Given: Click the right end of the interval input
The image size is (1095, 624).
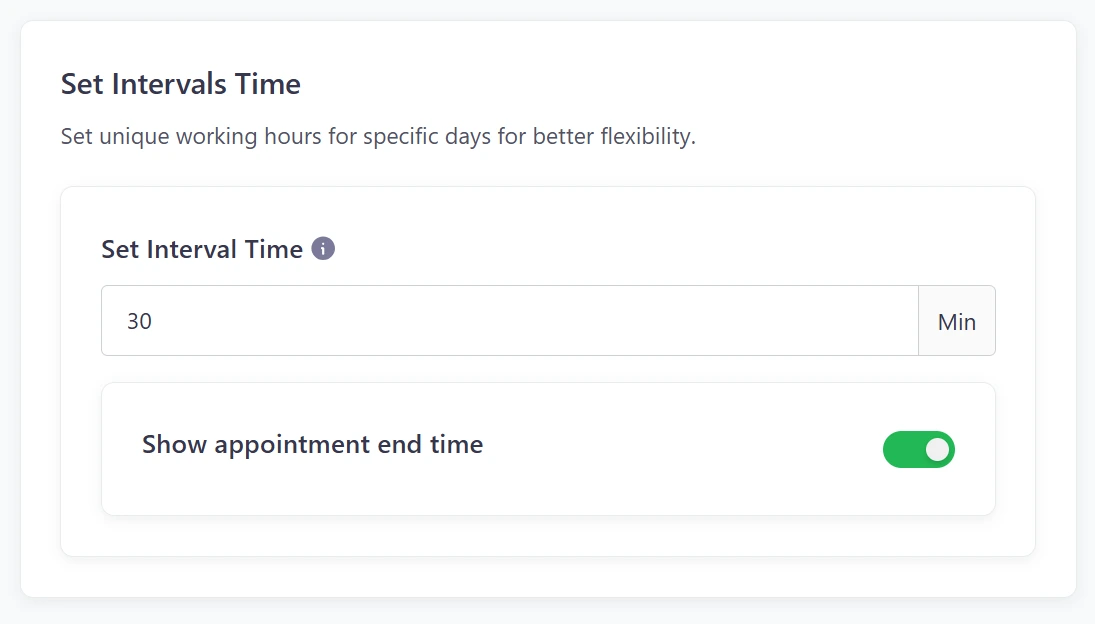Looking at the screenshot, I should point(890,321).
